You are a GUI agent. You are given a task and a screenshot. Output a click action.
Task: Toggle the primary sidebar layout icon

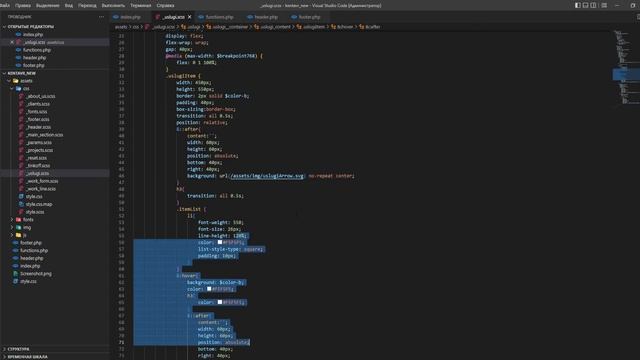pos(578,5)
